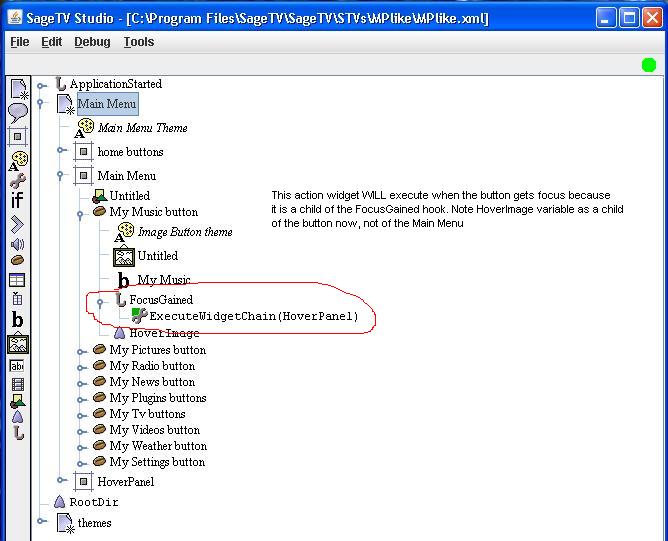
Task: Click the green status indicator light
Action: click(649, 65)
